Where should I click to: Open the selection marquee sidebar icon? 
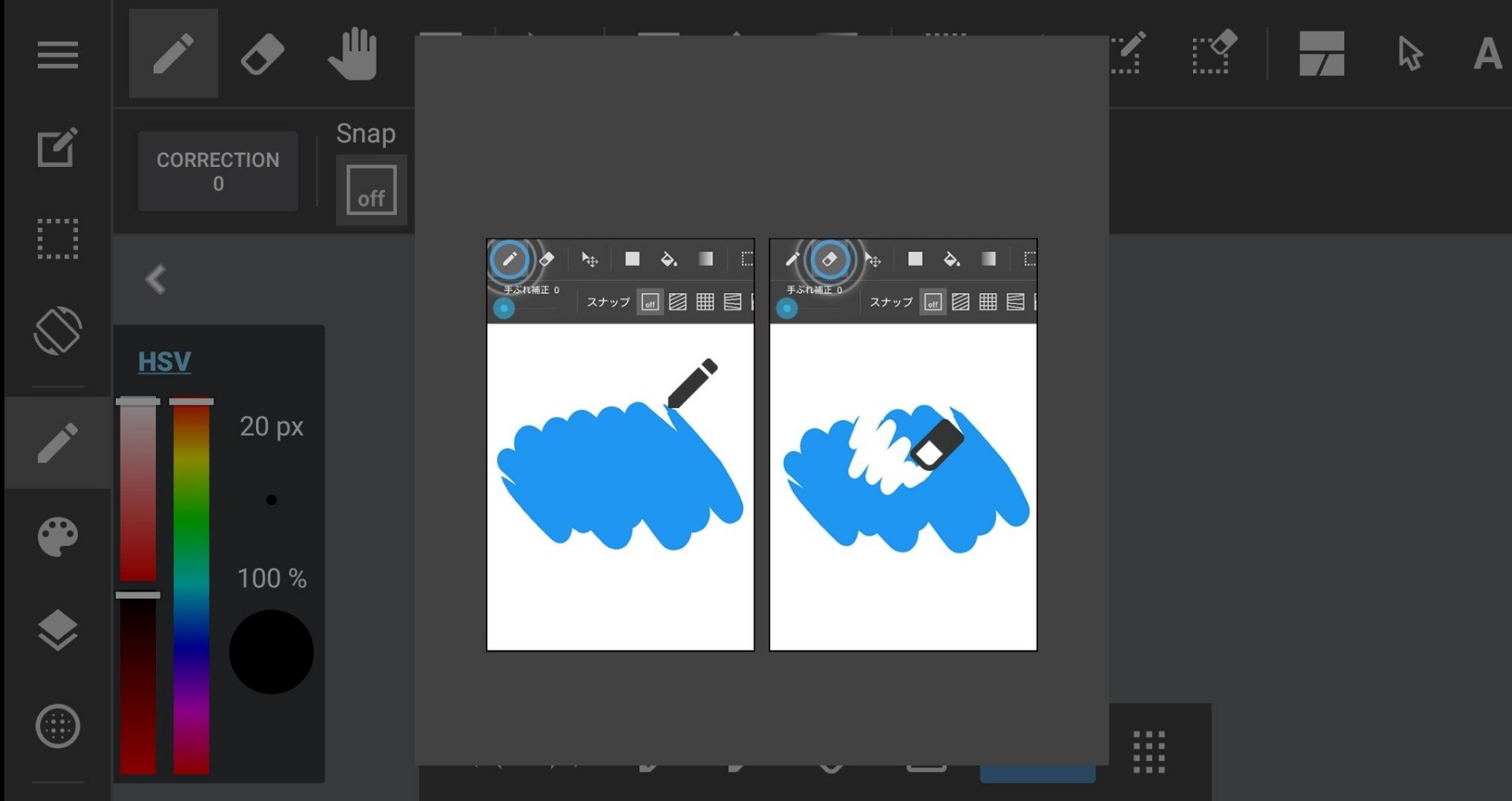pos(57,239)
